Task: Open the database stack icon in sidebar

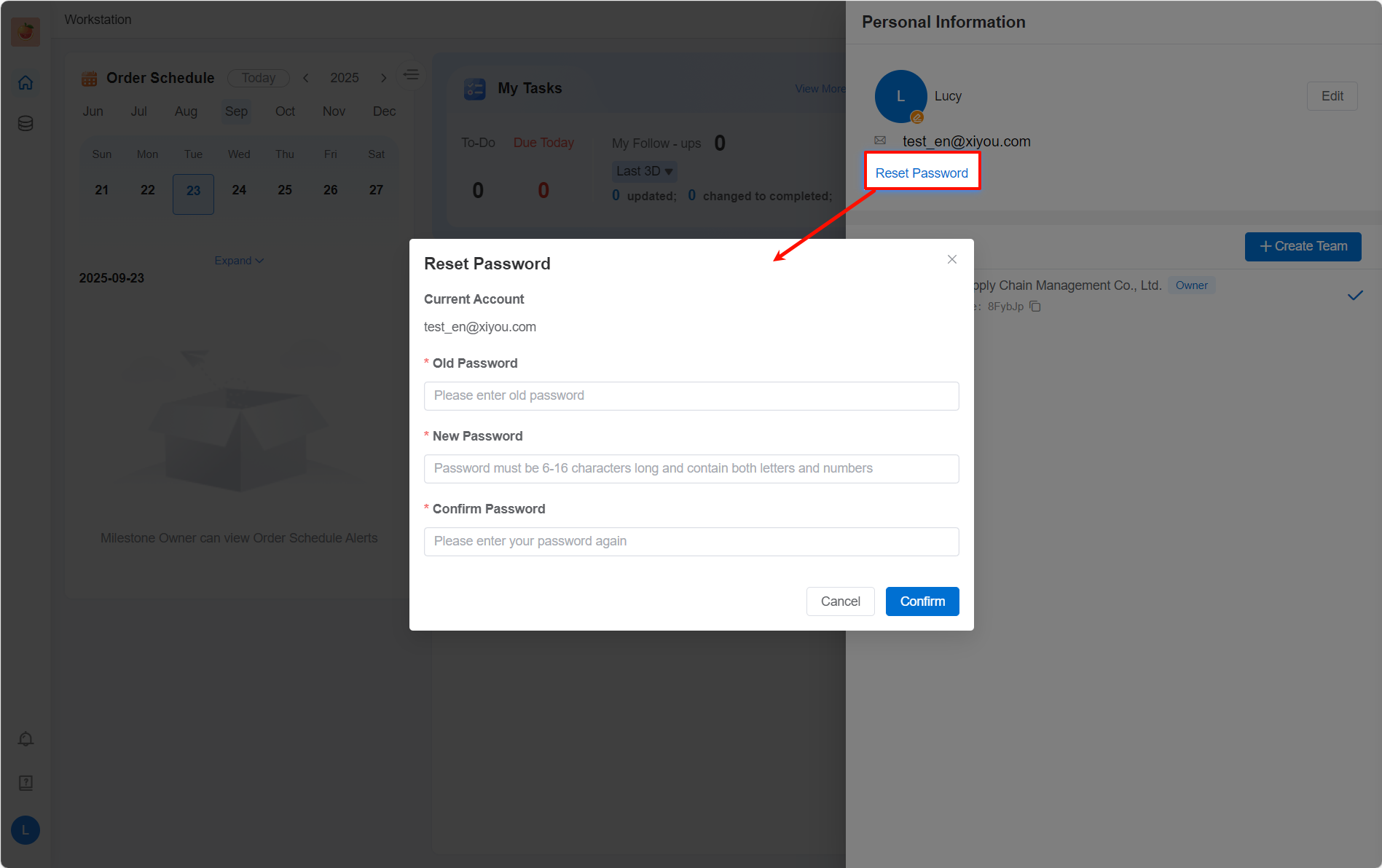Action: tap(25, 123)
